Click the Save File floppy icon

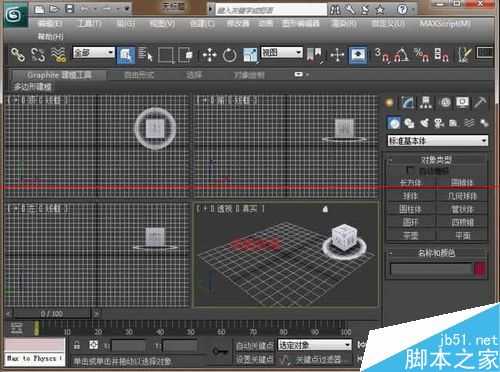(x=69, y=9)
